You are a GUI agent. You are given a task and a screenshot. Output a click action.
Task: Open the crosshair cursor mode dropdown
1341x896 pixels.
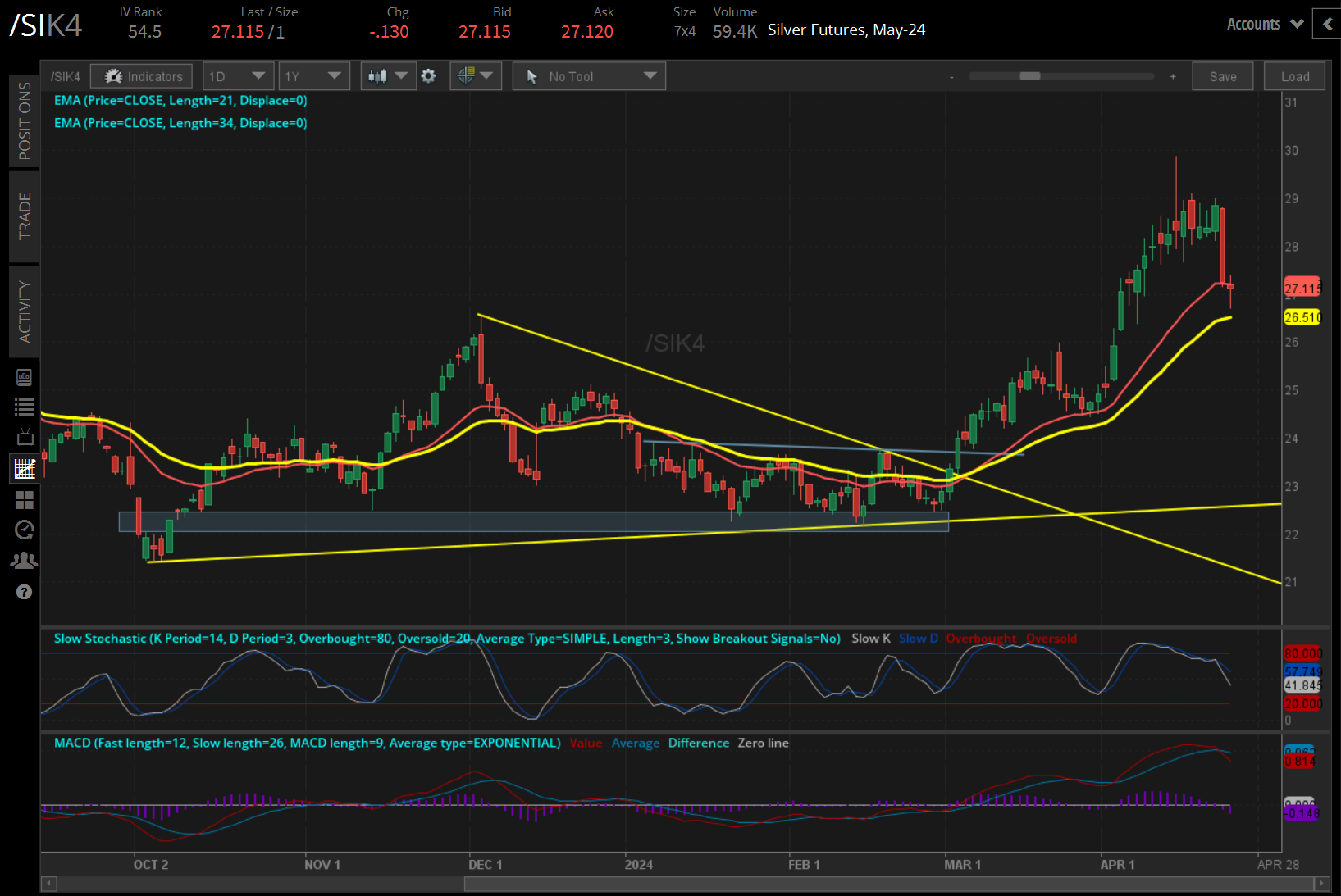(476, 76)
